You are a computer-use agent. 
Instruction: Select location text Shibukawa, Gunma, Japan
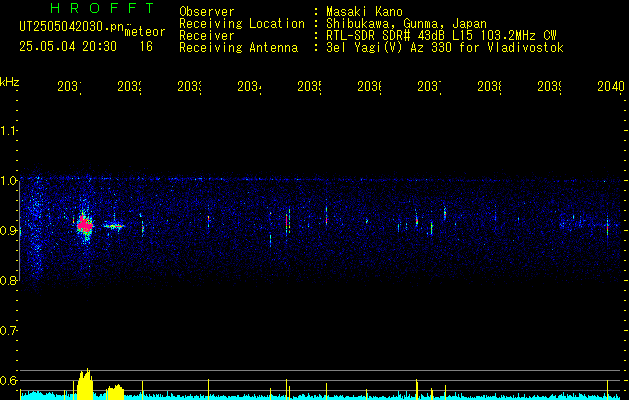coord(406,24)
